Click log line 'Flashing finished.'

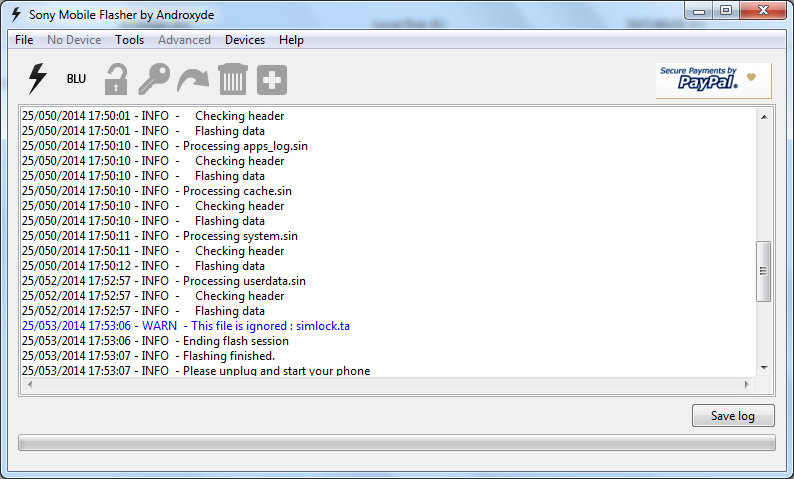point(148,356)
